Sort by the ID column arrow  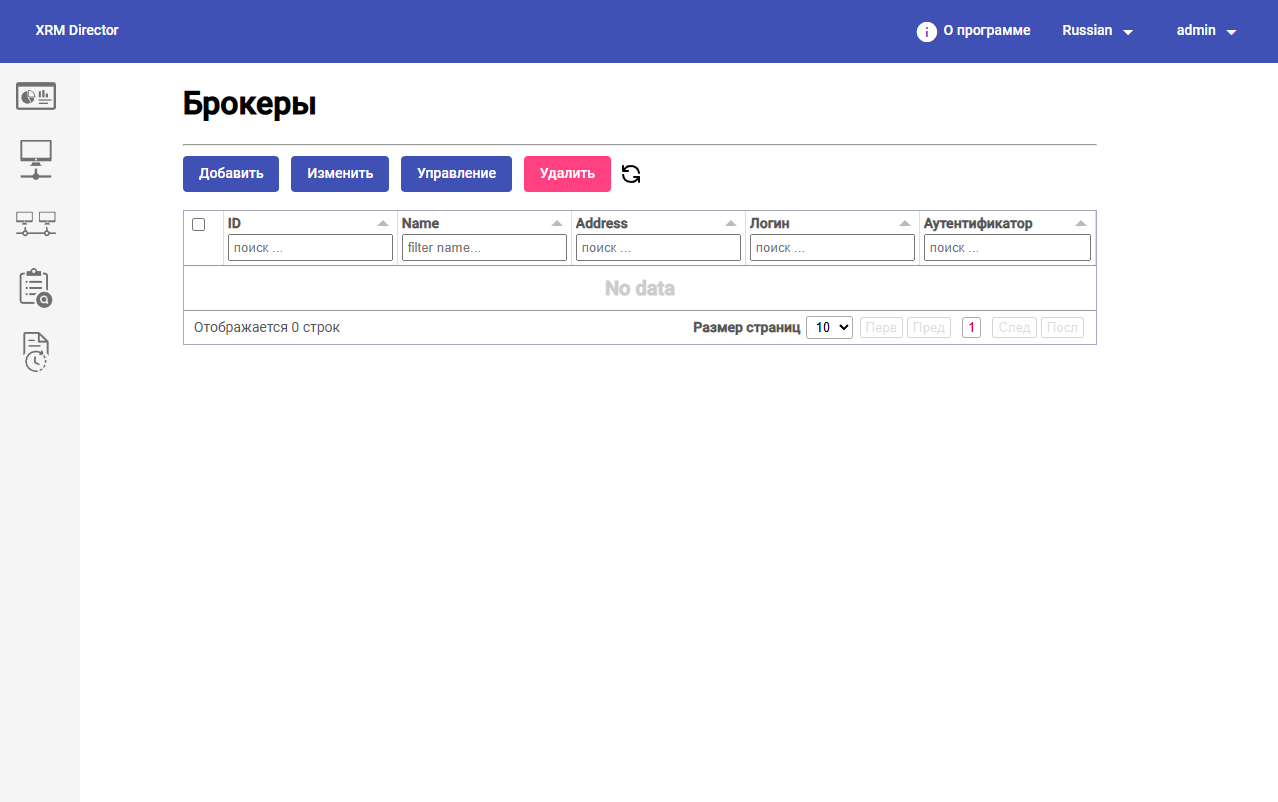(x=383, y=224)
